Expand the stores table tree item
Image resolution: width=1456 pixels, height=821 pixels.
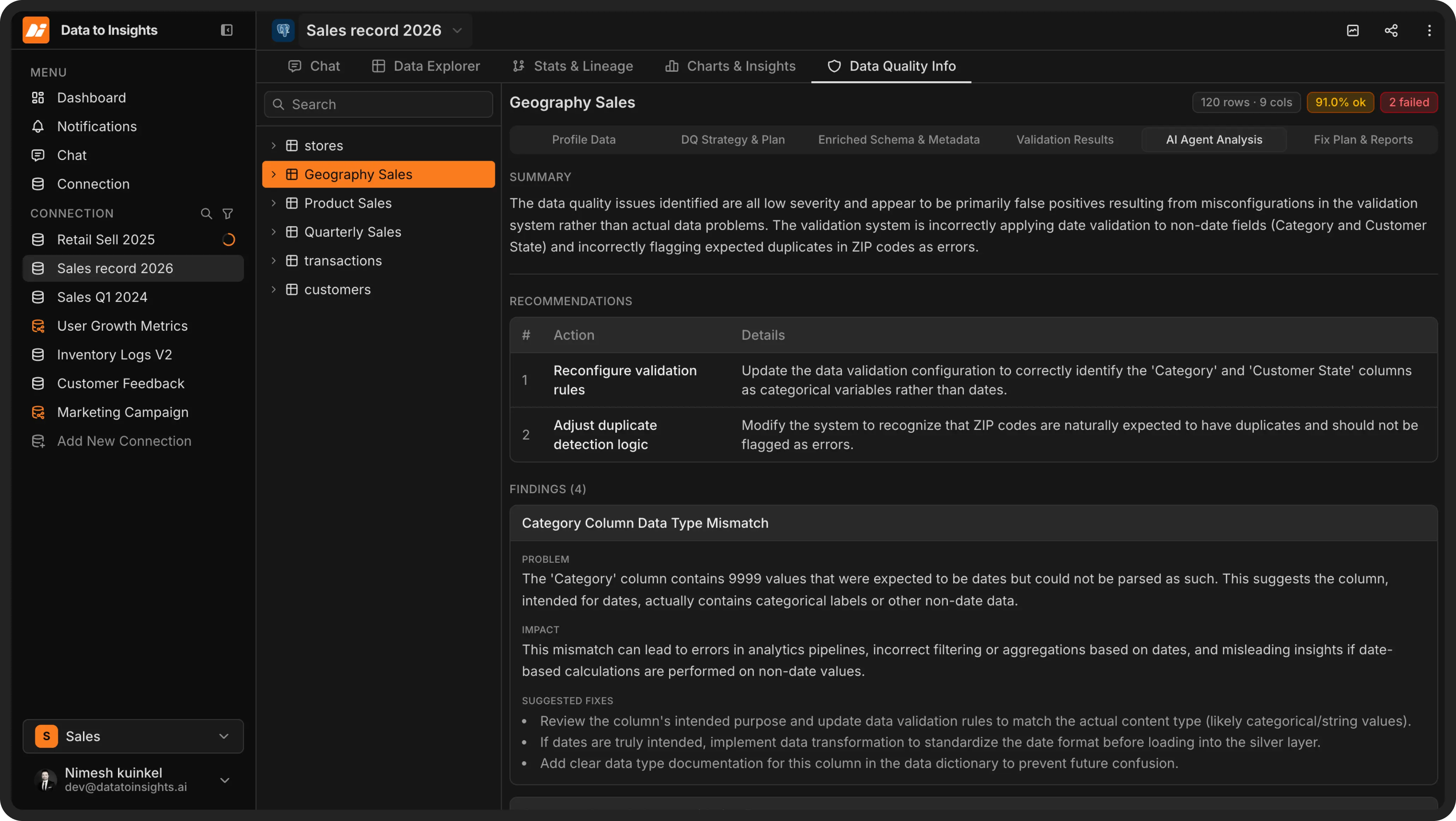(x=274, y=146)
